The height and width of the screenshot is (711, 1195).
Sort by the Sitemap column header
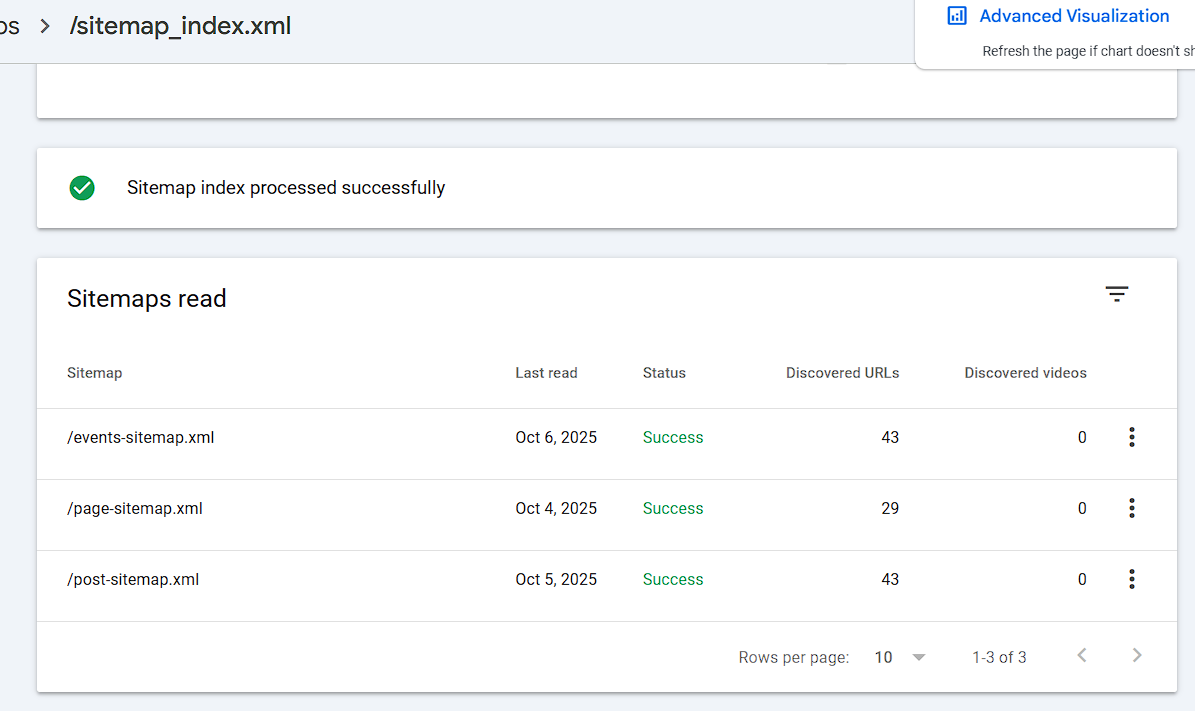(x=94, y=373)
